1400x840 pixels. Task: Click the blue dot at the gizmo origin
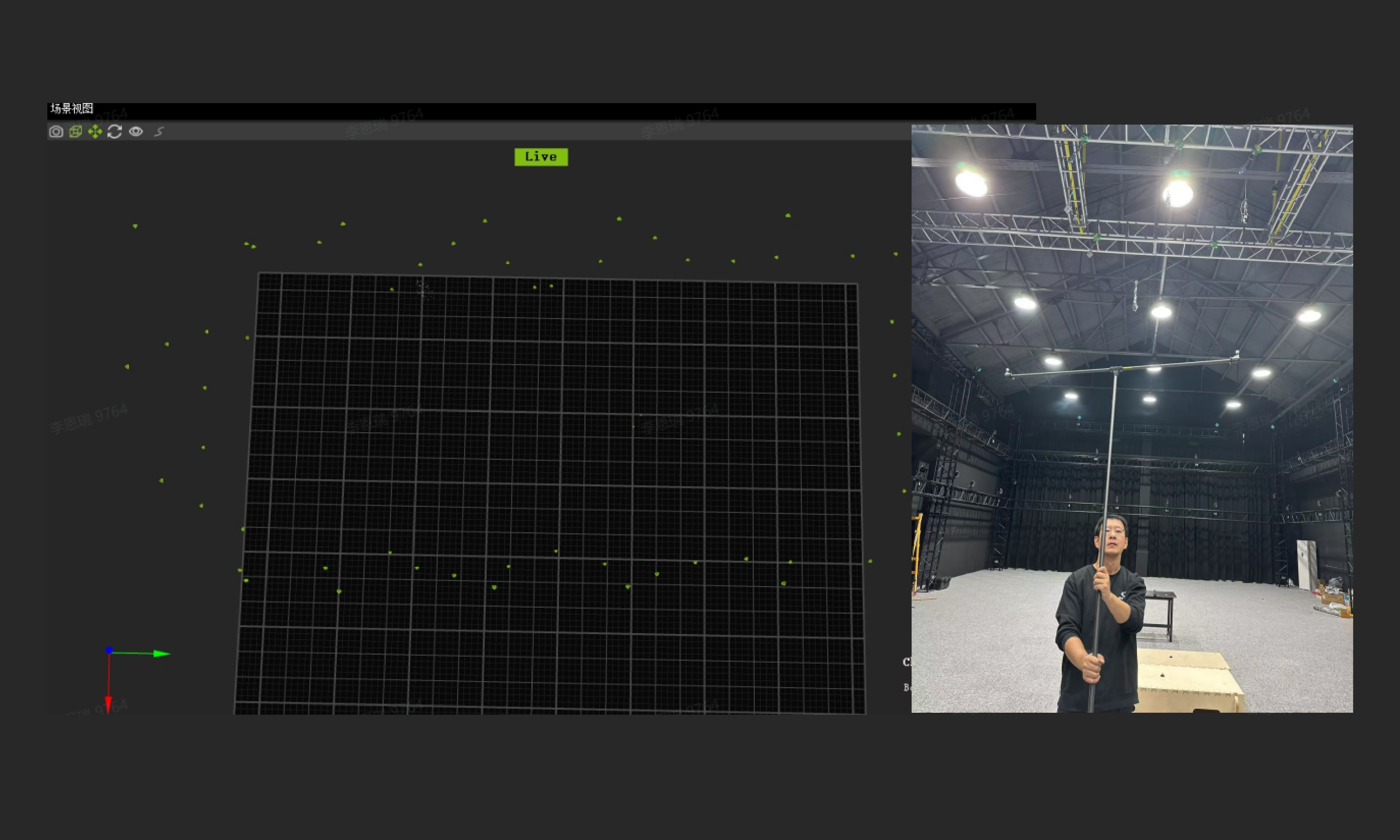coord(109,650)
